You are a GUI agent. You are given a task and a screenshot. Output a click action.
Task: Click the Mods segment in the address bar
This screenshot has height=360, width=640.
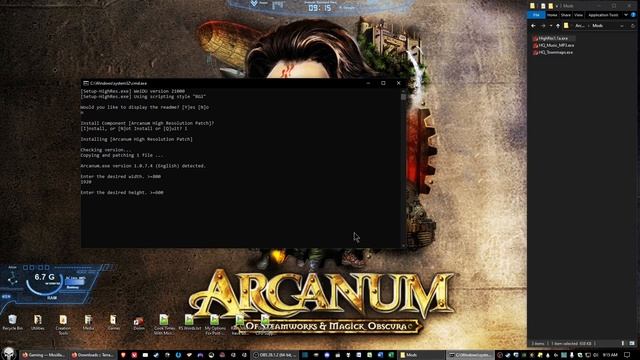point(598,26)
